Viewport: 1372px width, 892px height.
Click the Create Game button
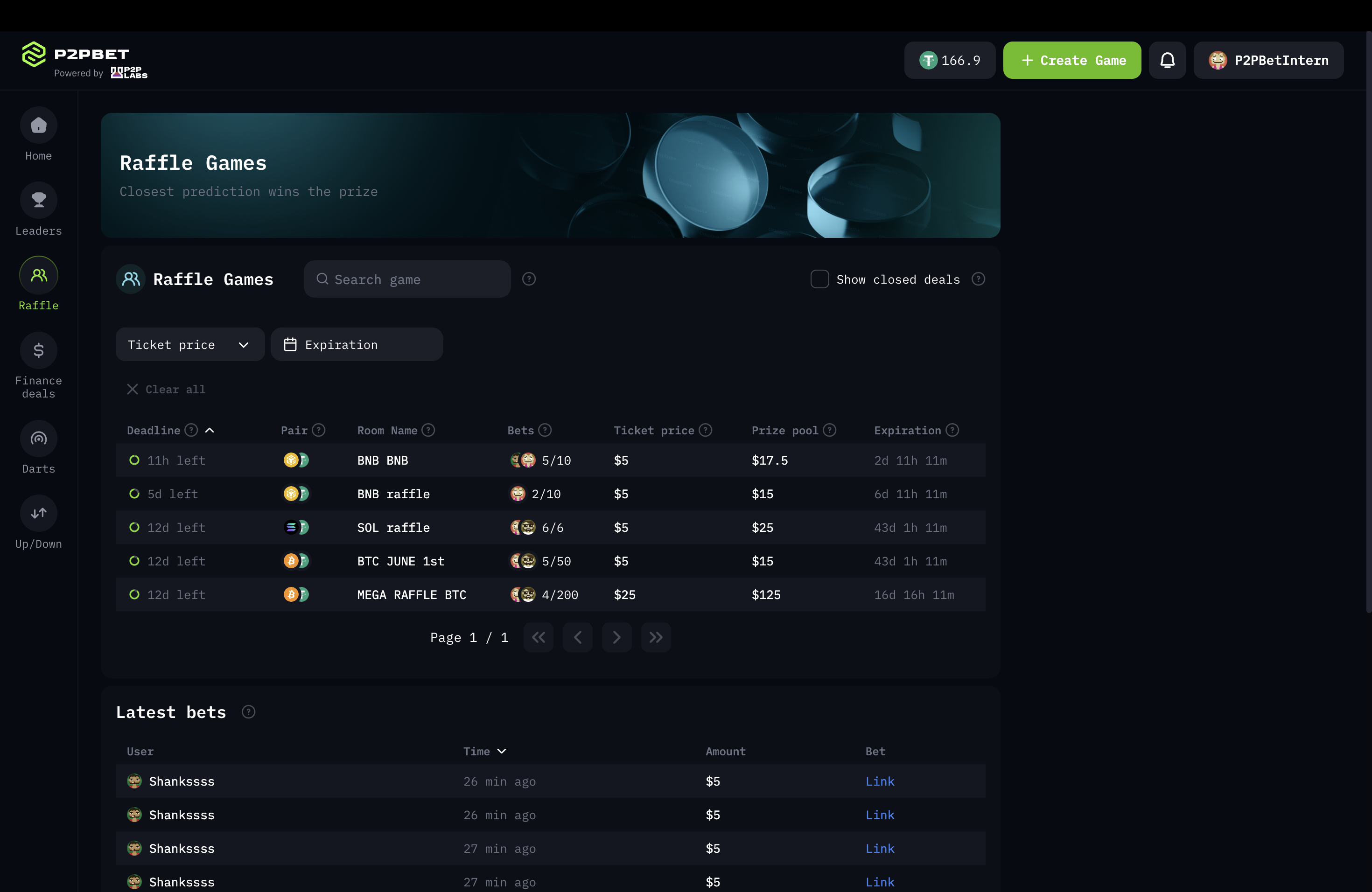click(1071, 60)
